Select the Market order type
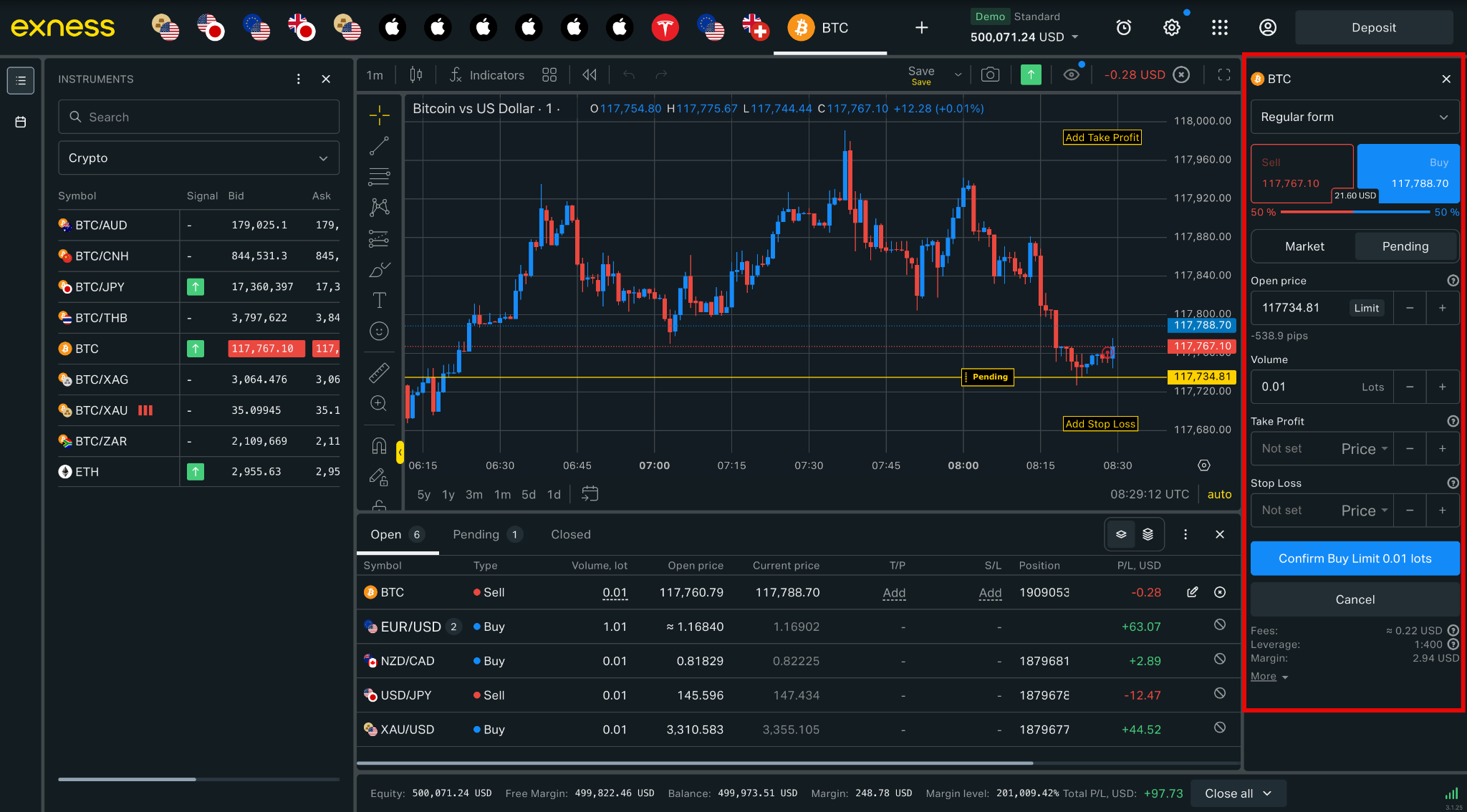This screenshot has height=812, width=1467. [x=1304, y=246]
